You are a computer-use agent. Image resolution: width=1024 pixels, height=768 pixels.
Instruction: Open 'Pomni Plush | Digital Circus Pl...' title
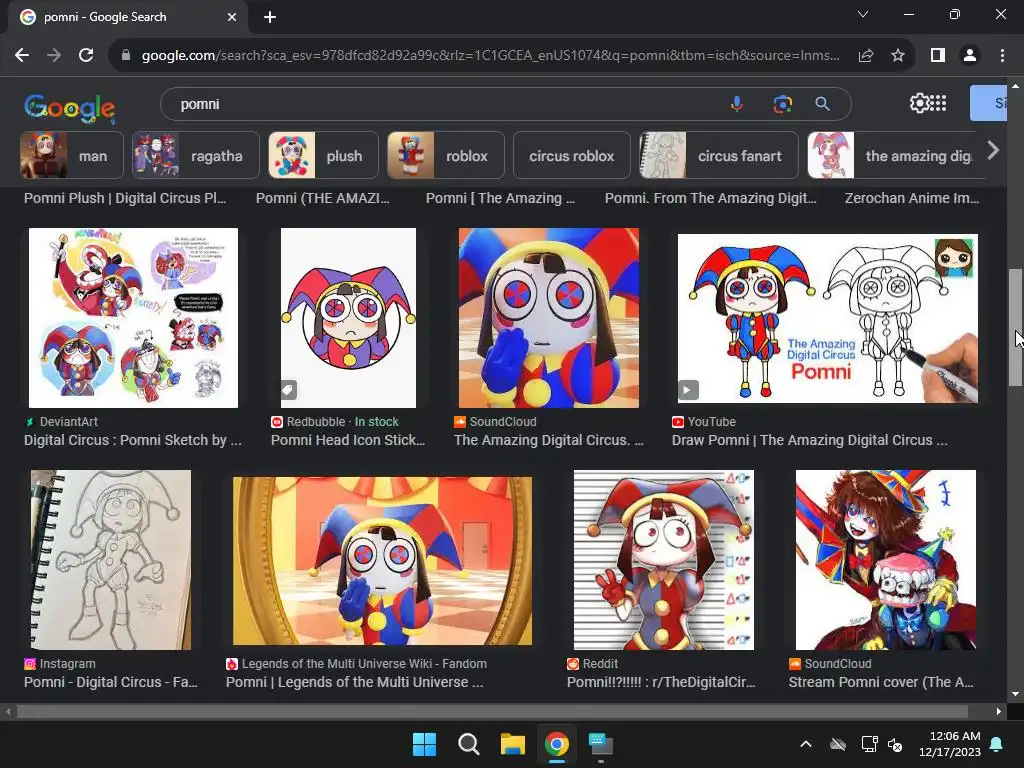point(125,198)
